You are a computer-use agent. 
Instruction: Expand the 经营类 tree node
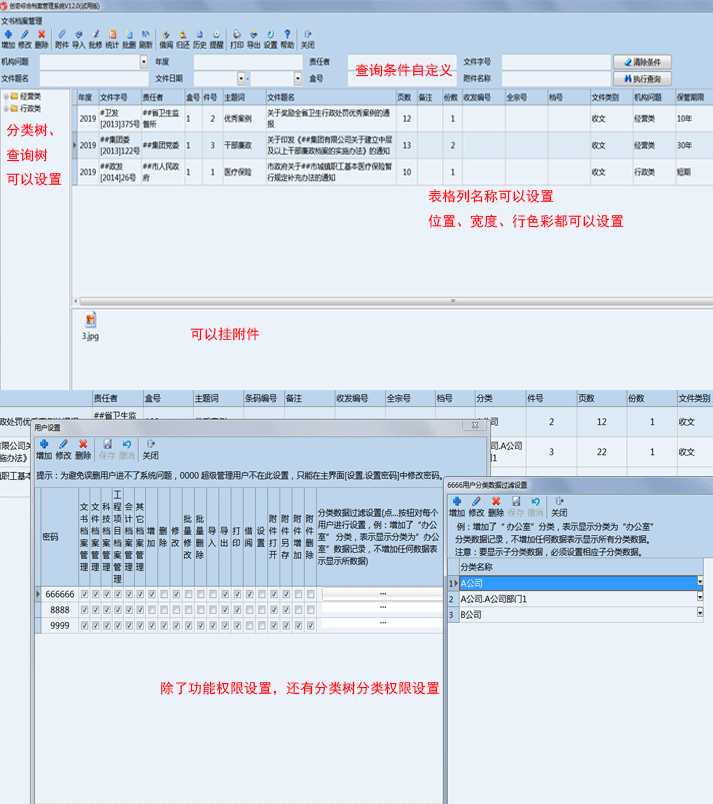[x=6, y=96]
